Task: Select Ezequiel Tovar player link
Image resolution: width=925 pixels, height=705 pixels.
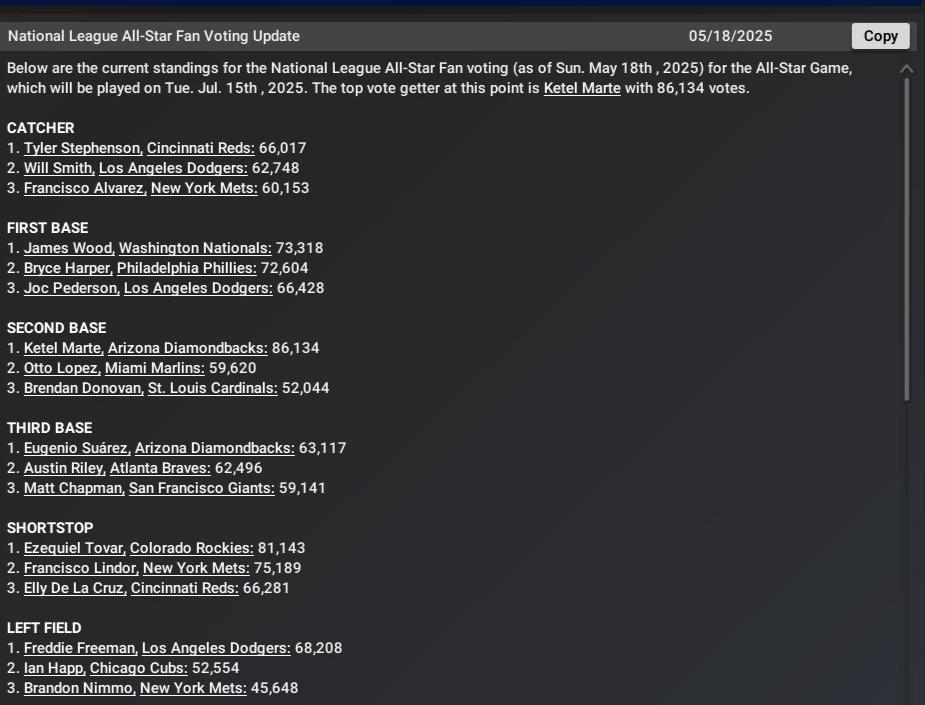Action: [74, 548]
